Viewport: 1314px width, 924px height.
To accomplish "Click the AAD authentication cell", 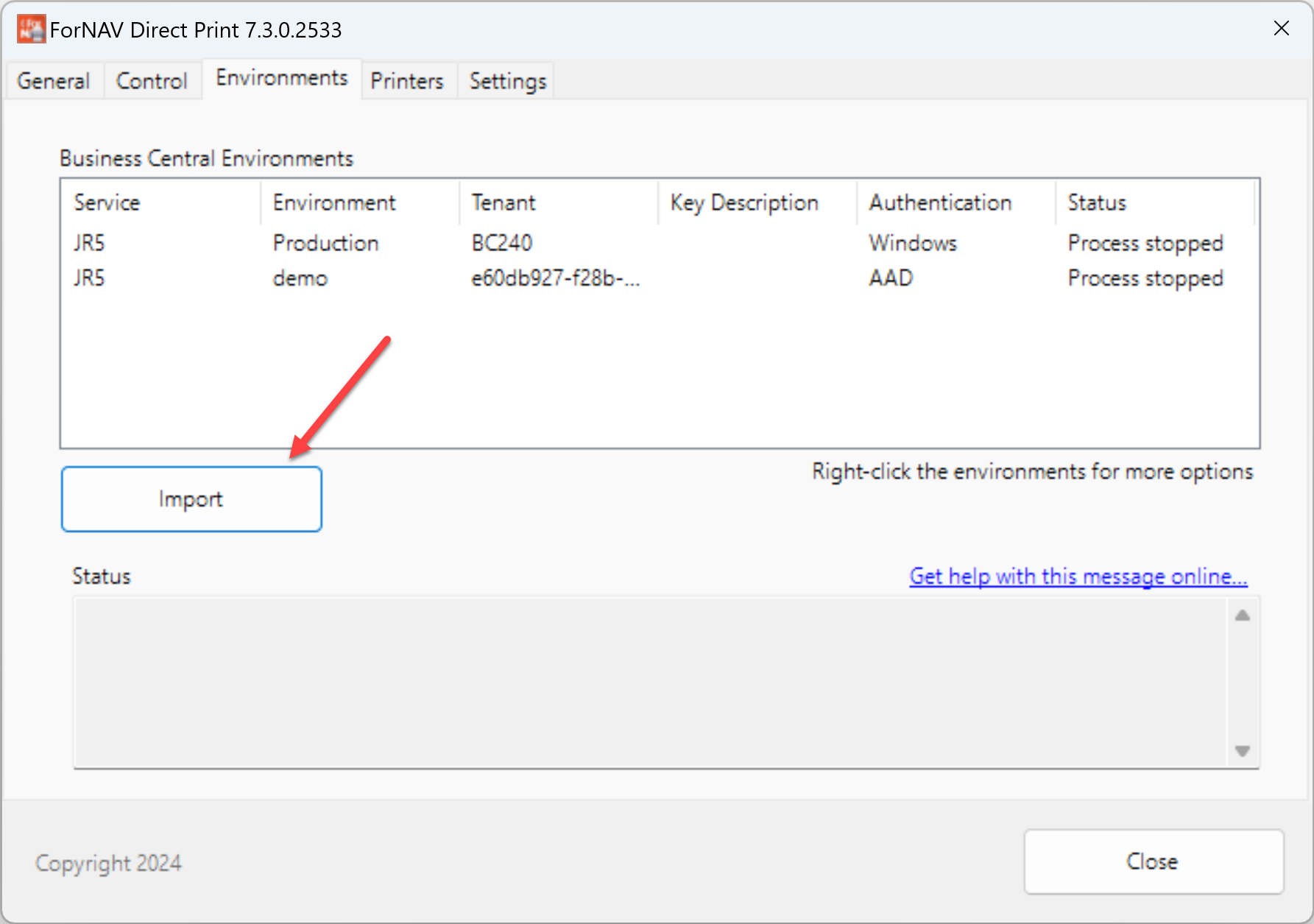I will [891, 278].
